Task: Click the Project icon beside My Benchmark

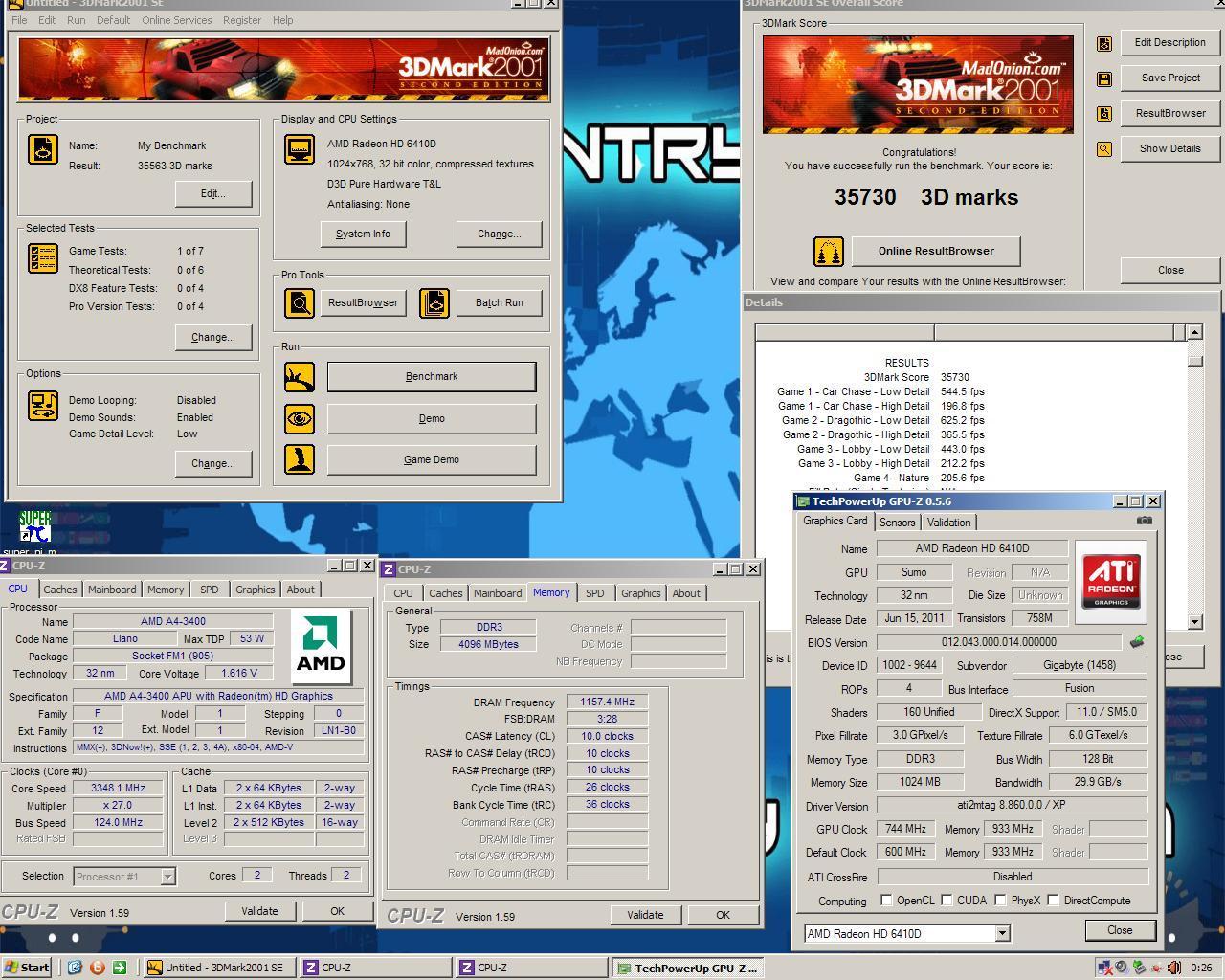Action: (x=43, y=149)
